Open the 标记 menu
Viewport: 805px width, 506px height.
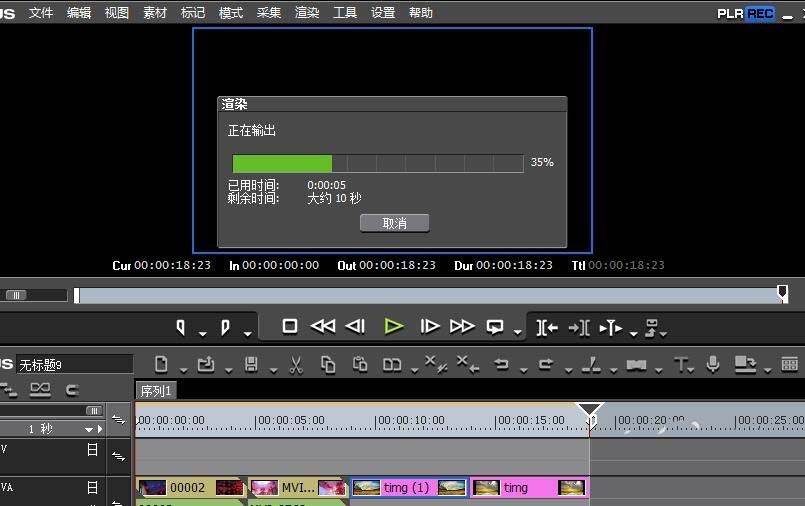point(193,12)
